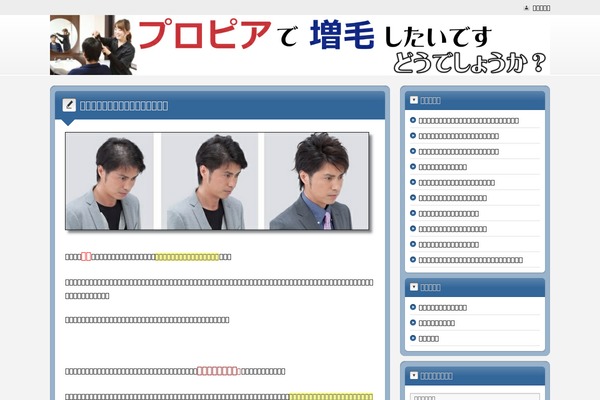This screenshot has height=400, width=600.
Task: Open eighth link in the top sidebar list
Action: (x=453, y=229)
